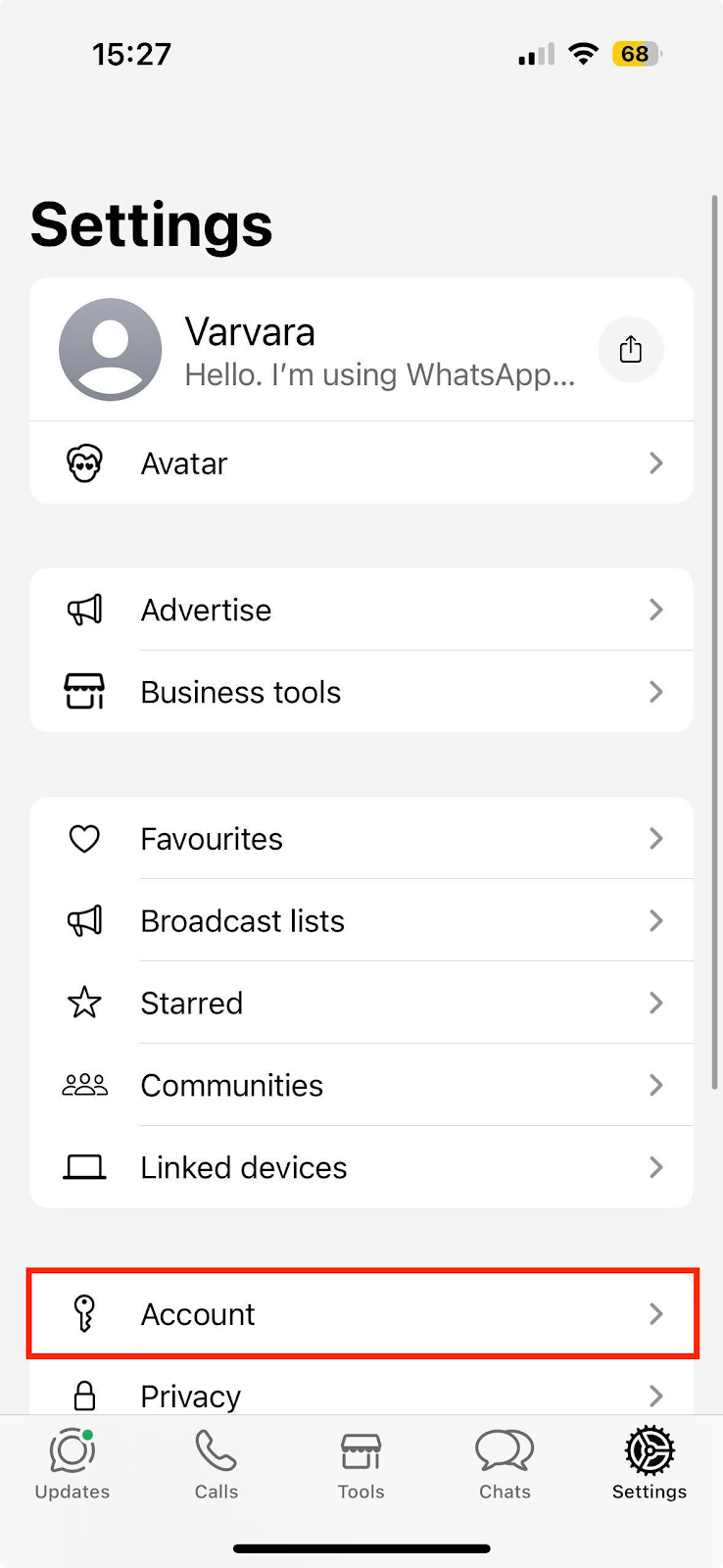Tap the Privacy lock icon

[x=85, y=1395]
